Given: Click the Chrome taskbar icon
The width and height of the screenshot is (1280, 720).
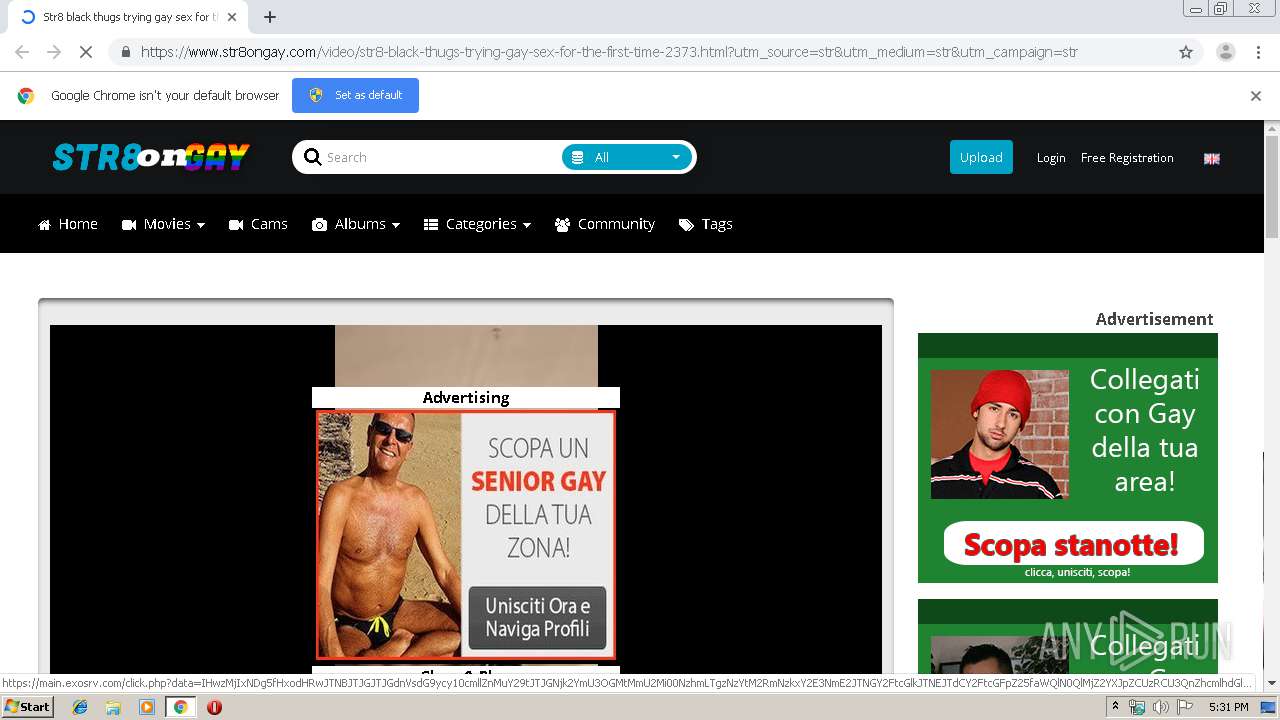Looking at the screenshot, I should (x=180, y=707).
